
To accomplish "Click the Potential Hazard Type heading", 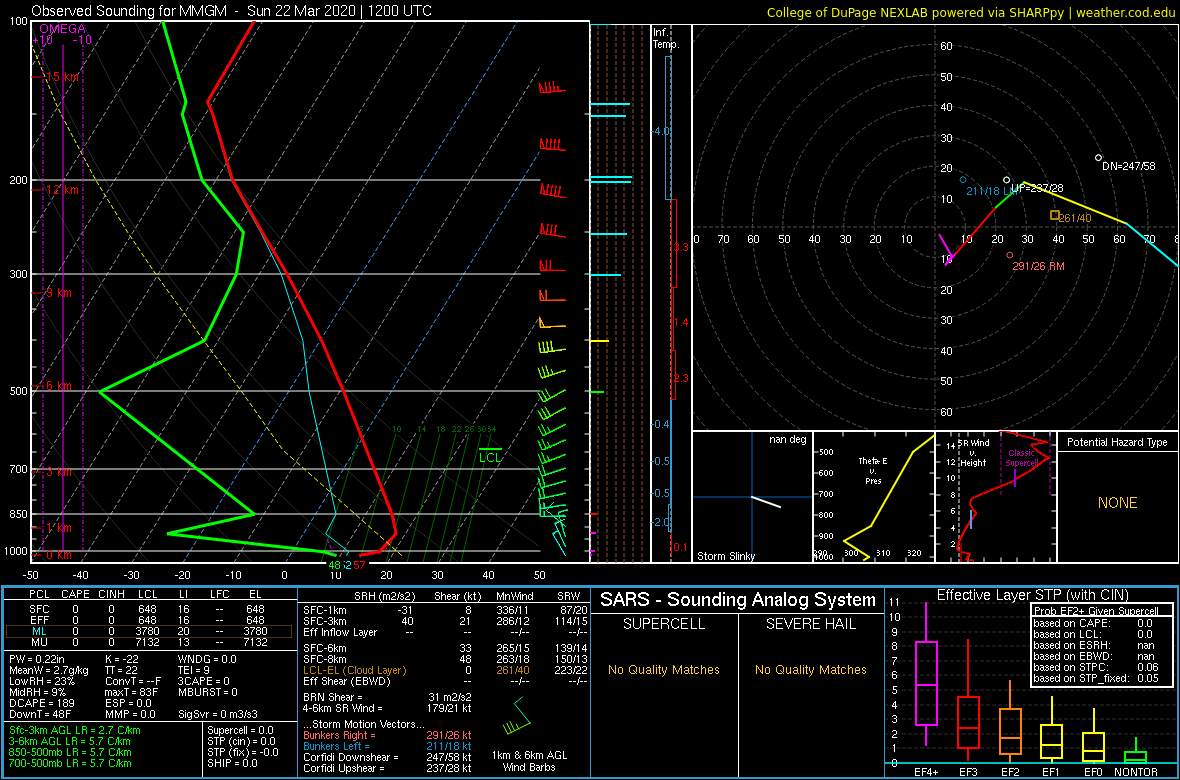I will click(1118, 443).
